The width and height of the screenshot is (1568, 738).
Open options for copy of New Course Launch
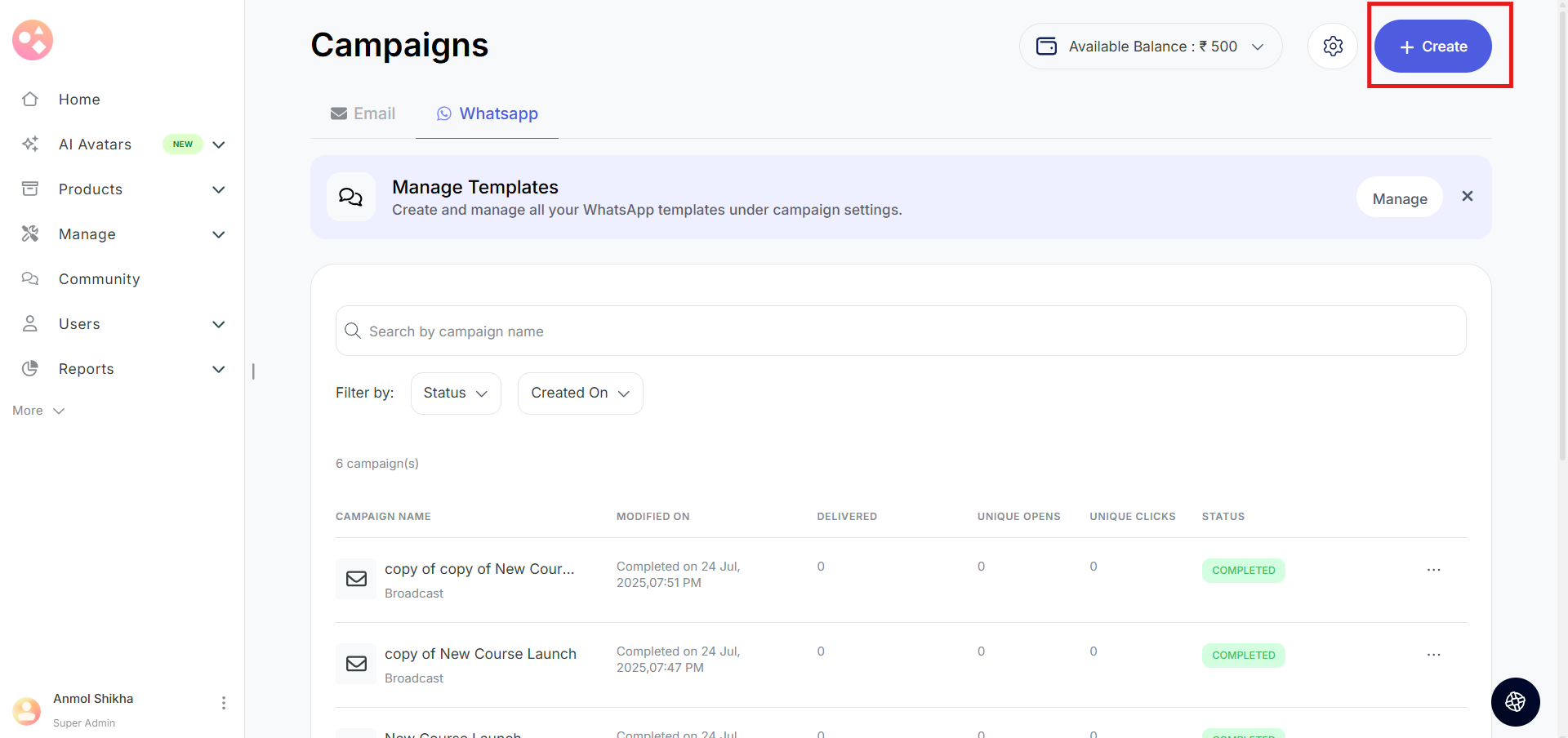click(x=1433, y=655)
